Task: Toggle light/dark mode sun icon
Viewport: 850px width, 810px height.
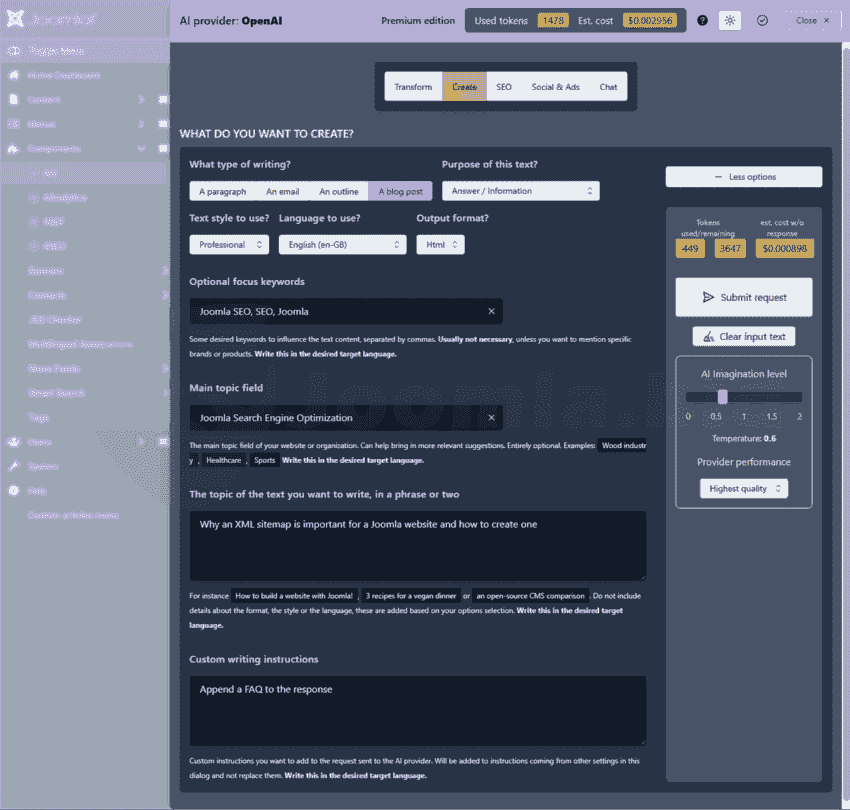Action: tap(730, 20)
